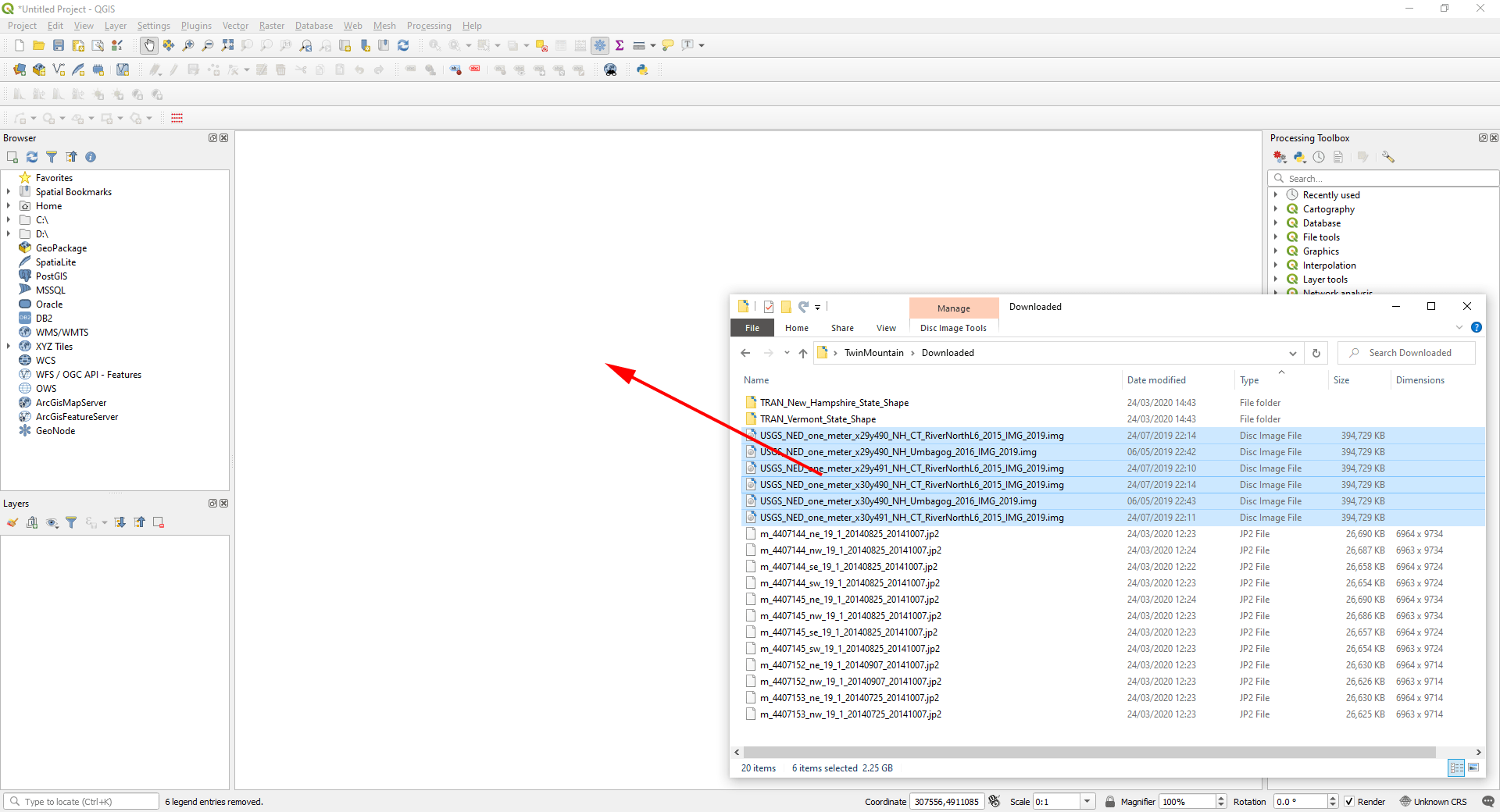Image resolution: width=1500 pixels, height=812 pixels.
Task: Expand the Spatial Bookmarks tree item
Action: click(x=9, y=191)
